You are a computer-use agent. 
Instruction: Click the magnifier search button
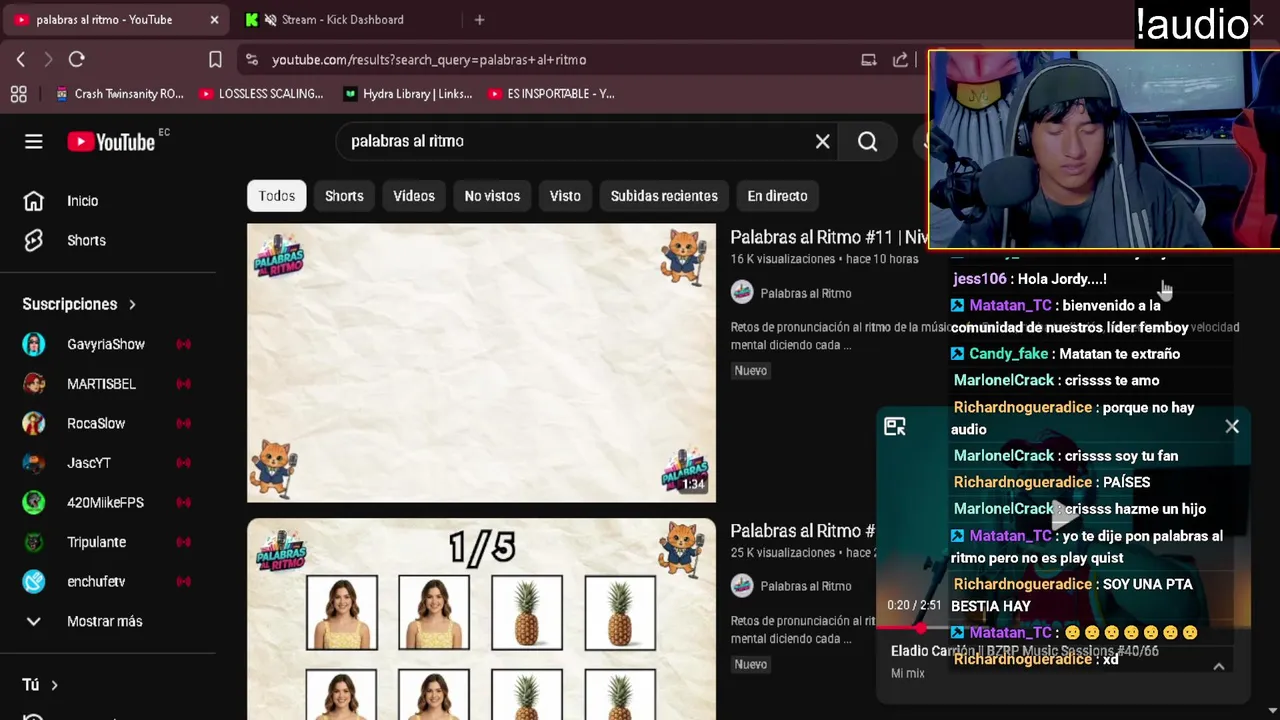tap(867, 141)
